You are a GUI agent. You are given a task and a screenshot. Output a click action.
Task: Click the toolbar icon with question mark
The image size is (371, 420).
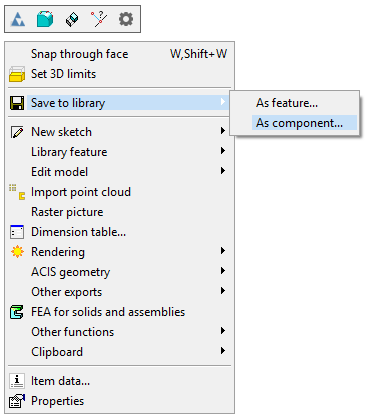pyautogui.click(x=99, y=19)
